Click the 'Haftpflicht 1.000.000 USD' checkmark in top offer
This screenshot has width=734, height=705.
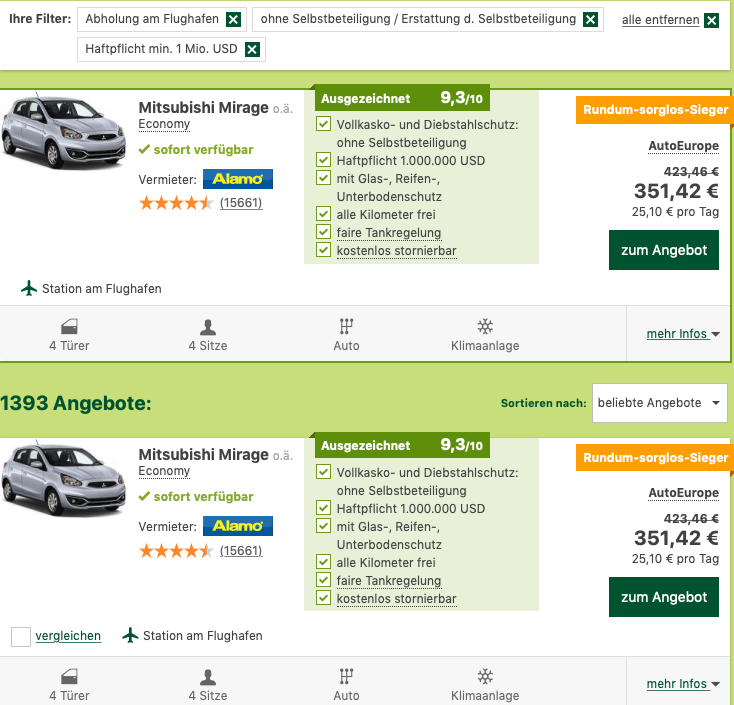pos(323,160)
